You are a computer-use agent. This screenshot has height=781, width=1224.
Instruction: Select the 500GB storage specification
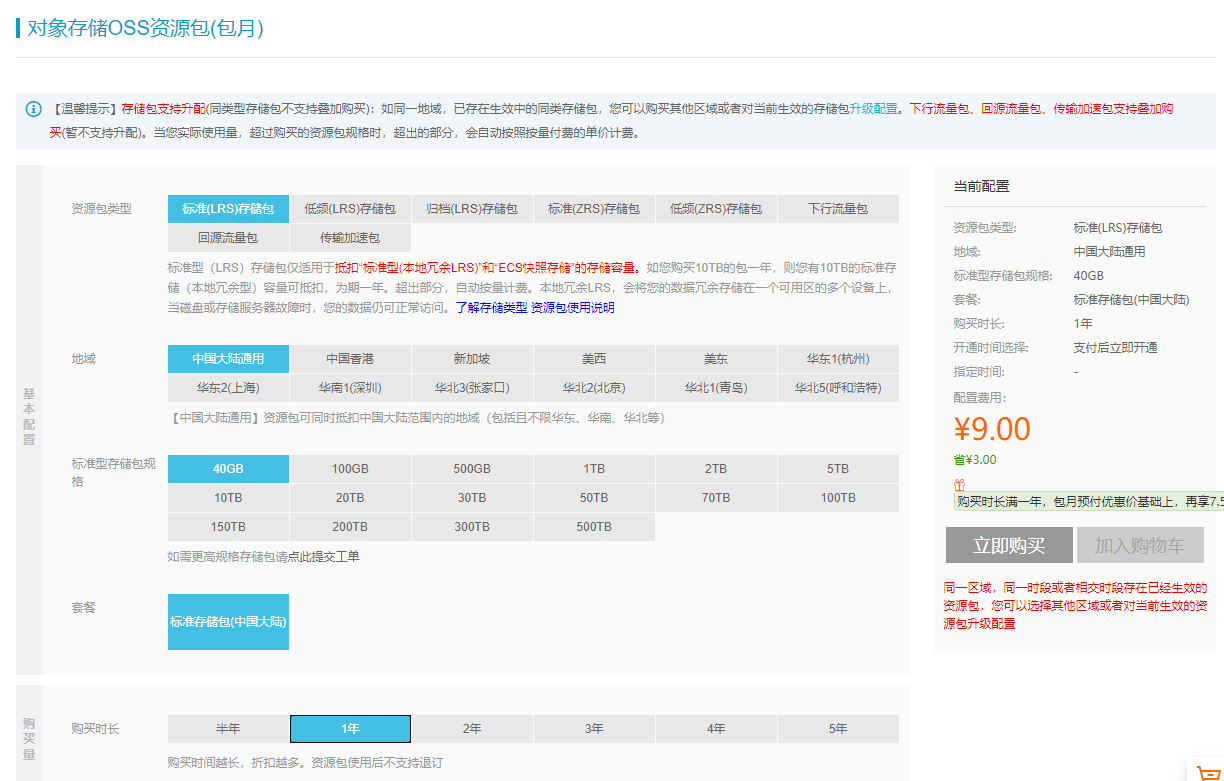pyautogui.click(x=472, y=469)
